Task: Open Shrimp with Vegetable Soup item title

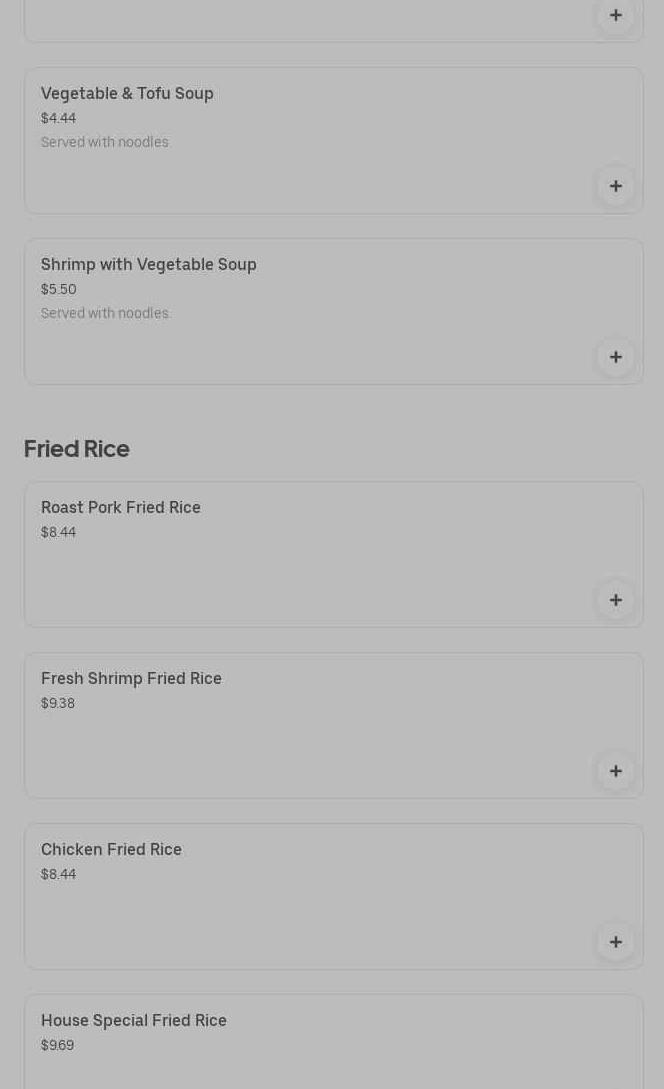Action: point(148,264)
